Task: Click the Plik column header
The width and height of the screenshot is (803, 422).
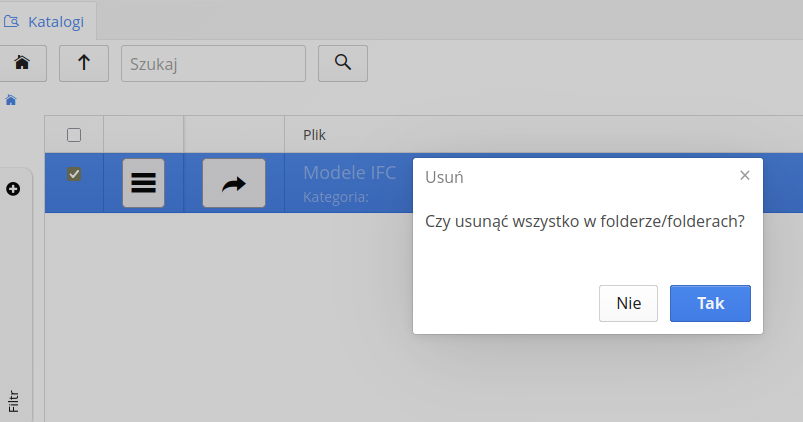Action: pos(315,135)
